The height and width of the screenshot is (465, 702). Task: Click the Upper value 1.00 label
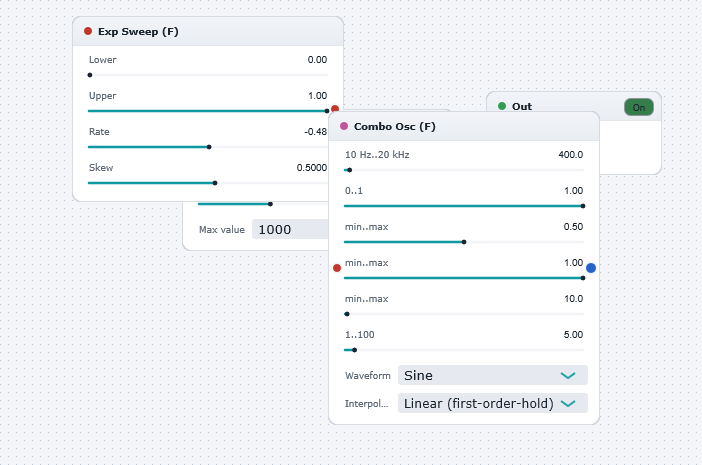pos(317,96)
